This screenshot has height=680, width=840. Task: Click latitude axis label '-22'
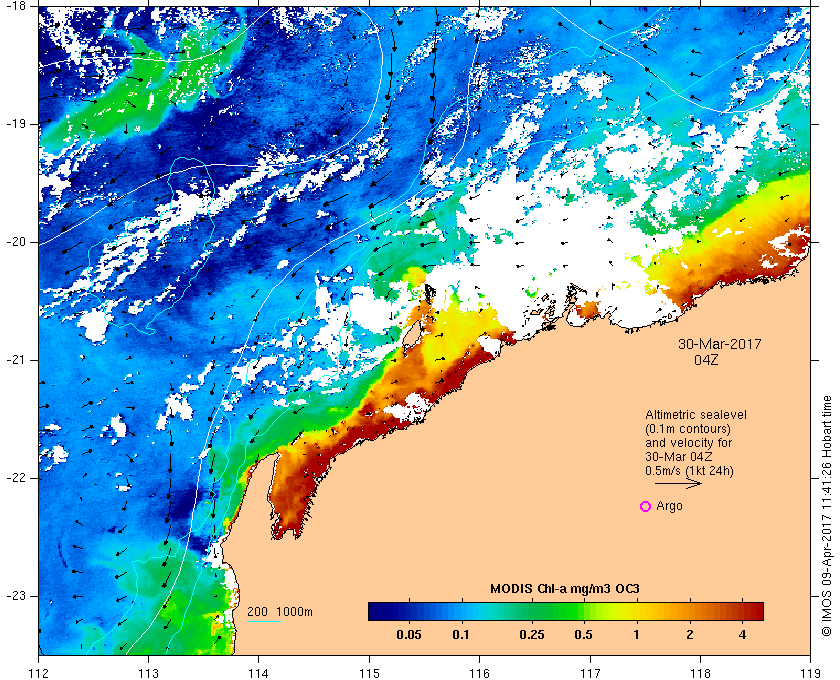(x=16, y=477)
